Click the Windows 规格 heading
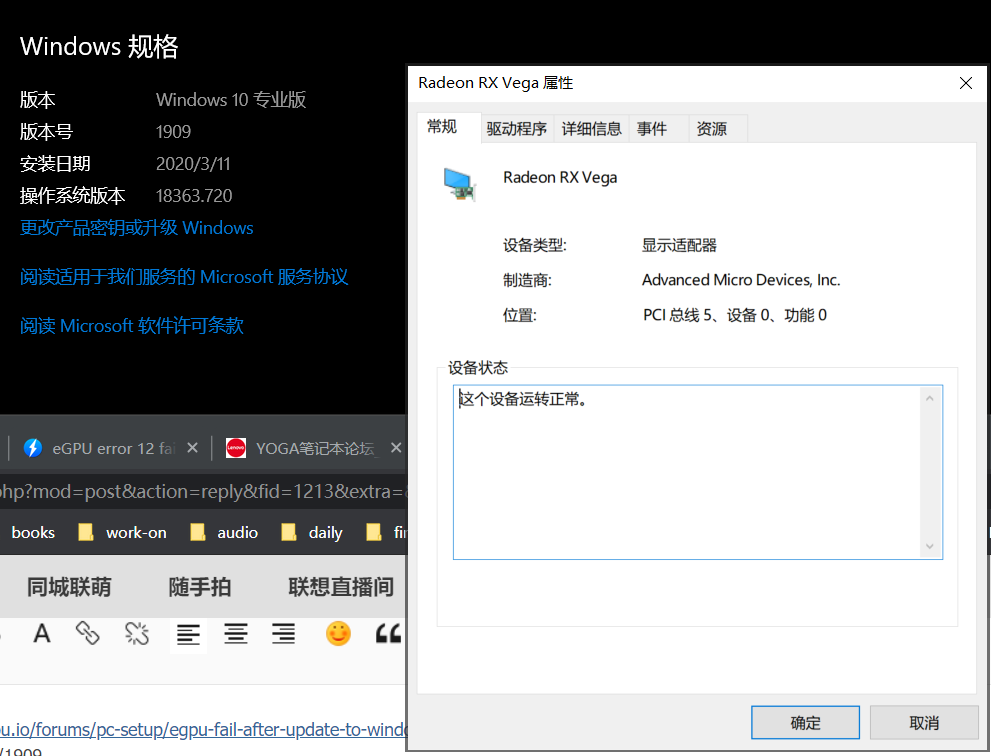991x756 pixels. [99, 47]
